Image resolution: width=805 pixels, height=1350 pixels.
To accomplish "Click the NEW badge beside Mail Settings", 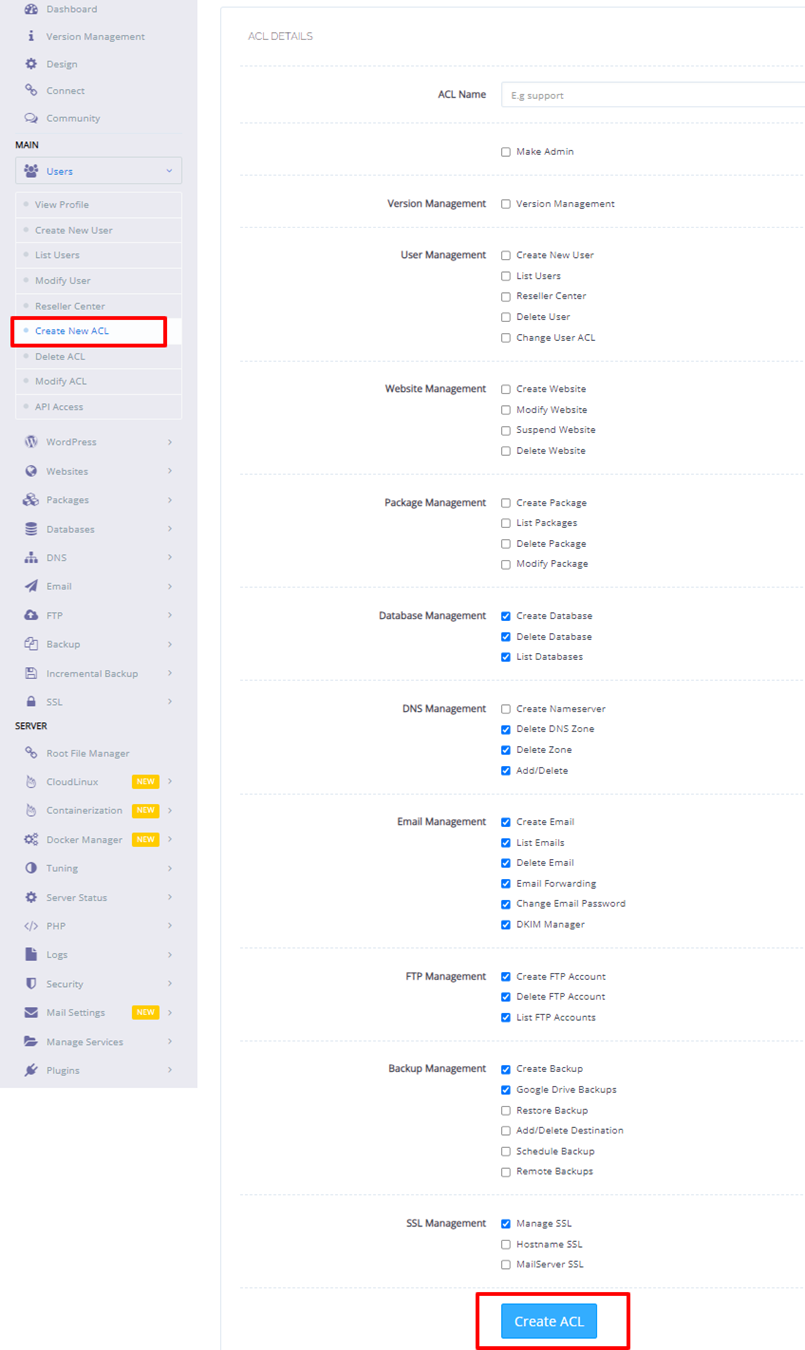I will pyautogui.click(x=146, y=1012).
